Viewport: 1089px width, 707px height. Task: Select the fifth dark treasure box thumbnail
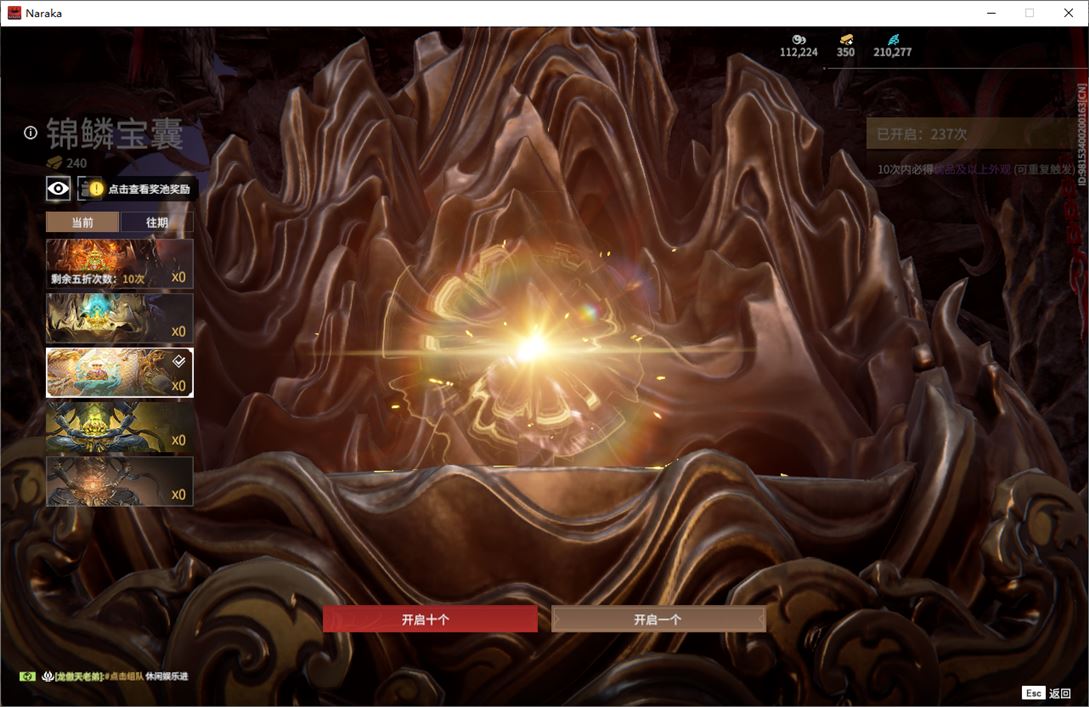119,481
